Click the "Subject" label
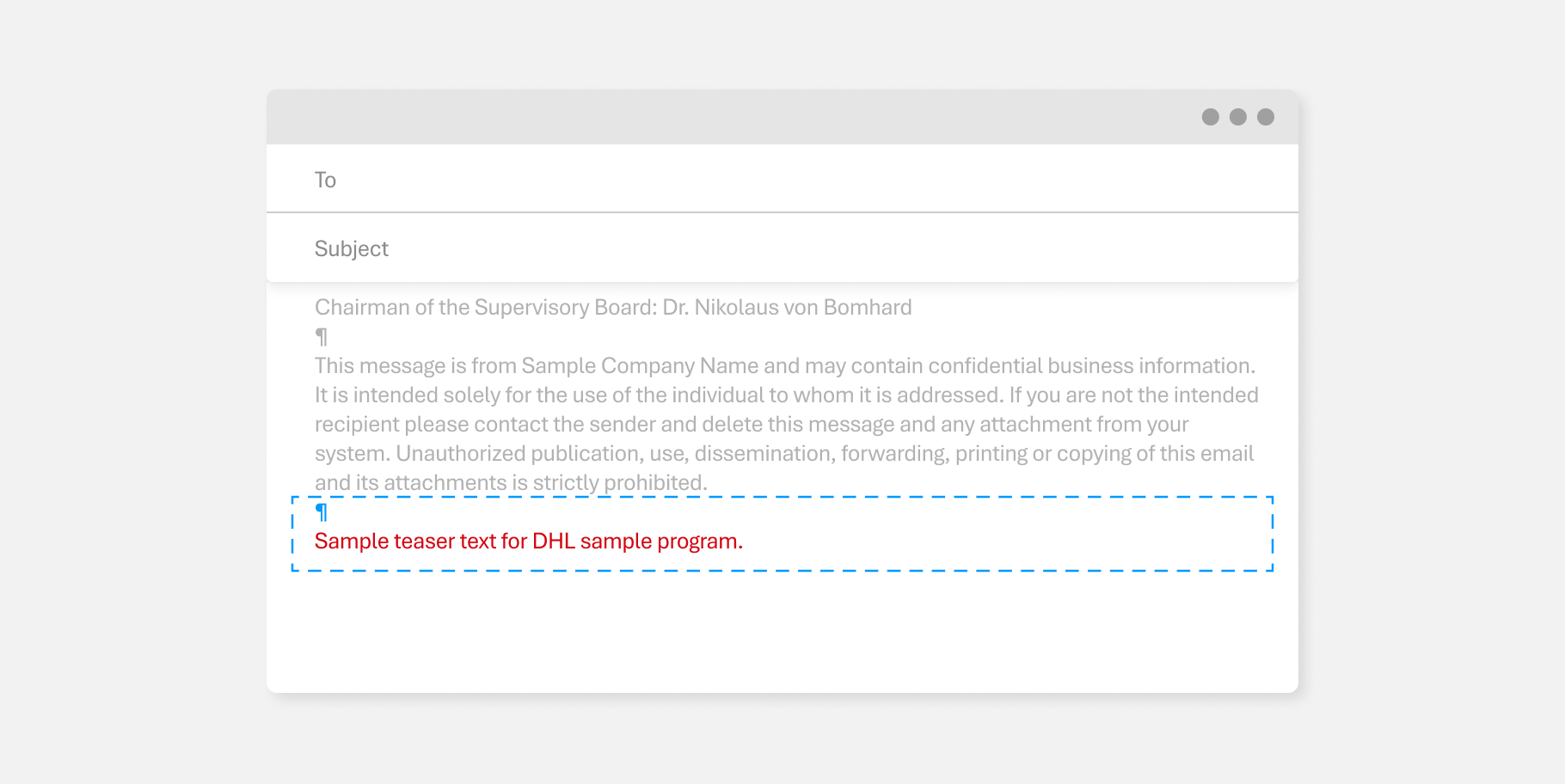Viewport: 1565px width, 784px height. pyautogui.click(x=351, y=248)
